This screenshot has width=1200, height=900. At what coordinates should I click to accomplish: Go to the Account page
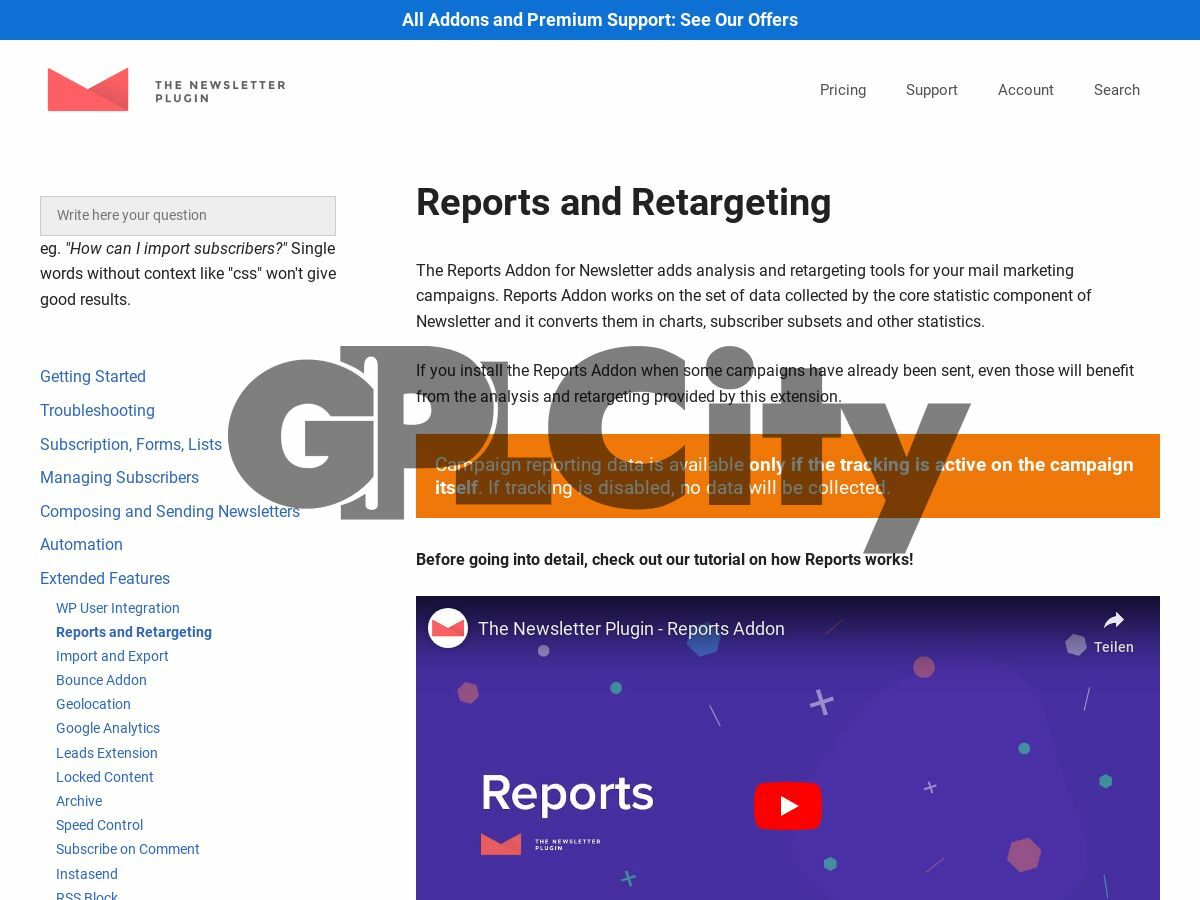click(x=1026, y=90)
